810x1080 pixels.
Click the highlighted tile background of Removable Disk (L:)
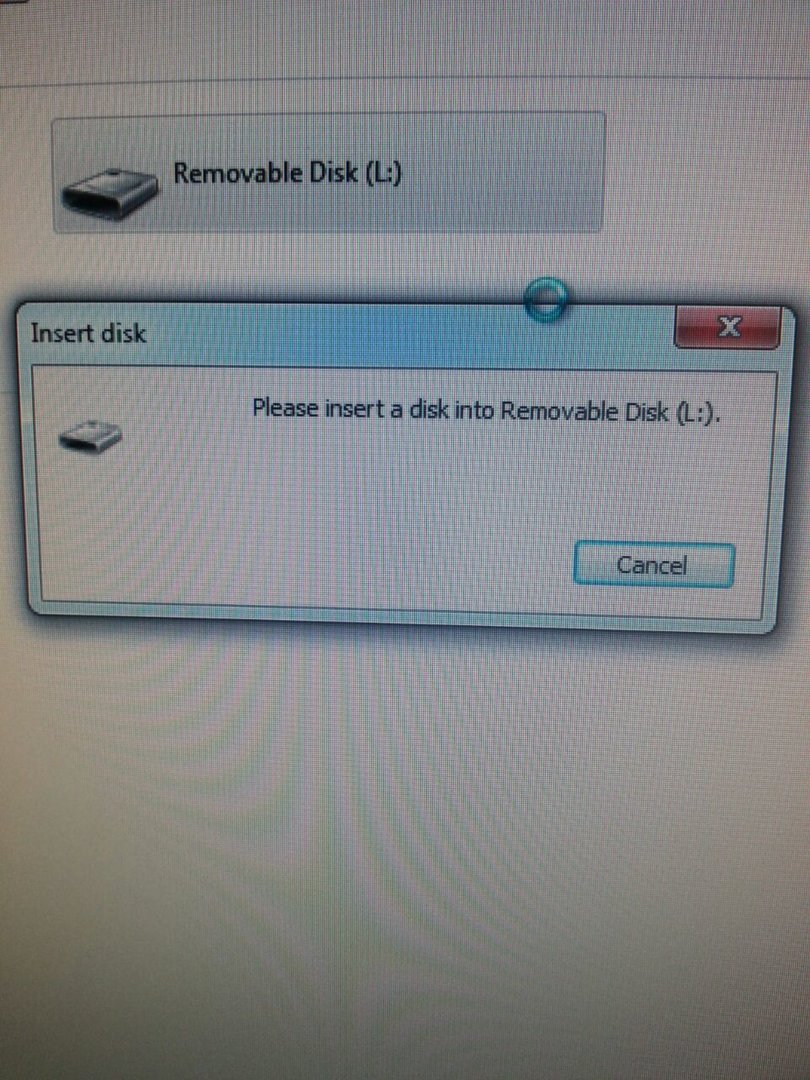496,172
